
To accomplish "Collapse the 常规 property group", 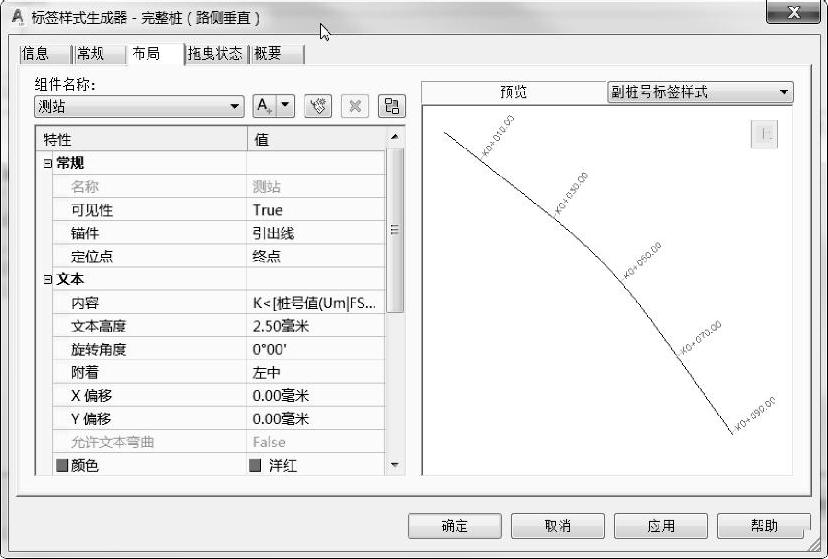I will [x=48, y=163].
